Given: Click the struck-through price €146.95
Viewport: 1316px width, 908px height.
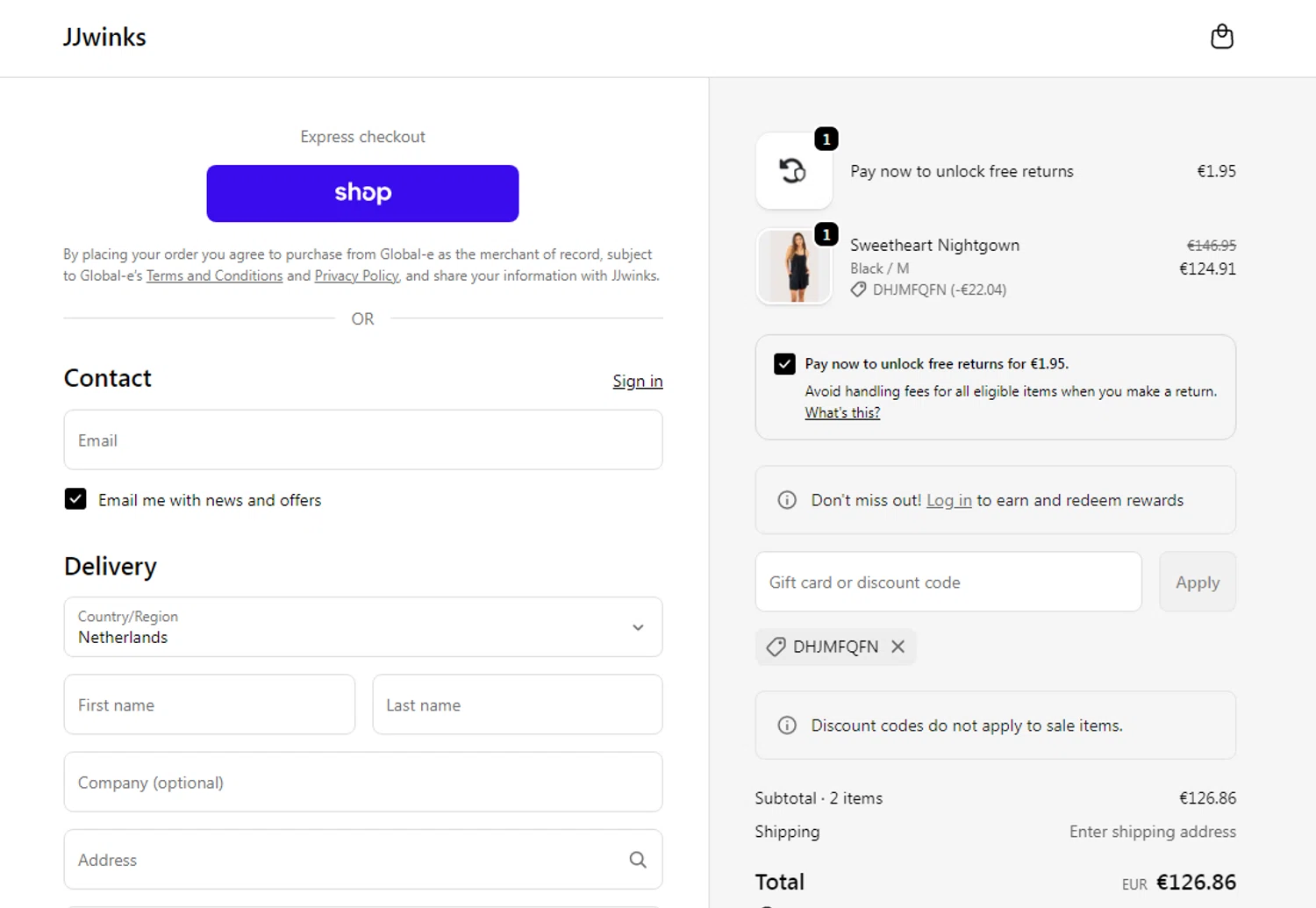Looking at the screenshot, I should click(1211, 246).
